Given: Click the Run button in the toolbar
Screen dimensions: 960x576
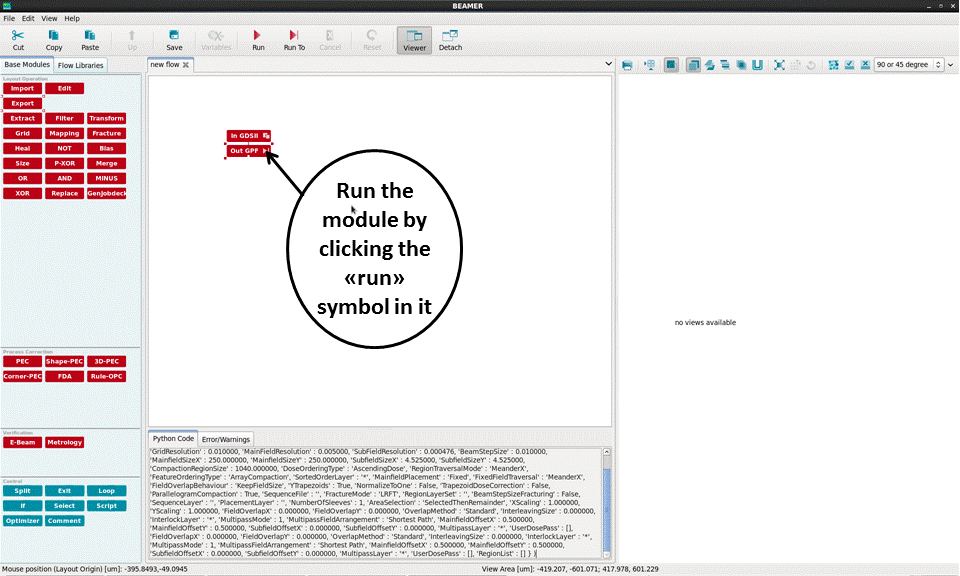Looking at the screenshot, I should click(x=258, y=39).
